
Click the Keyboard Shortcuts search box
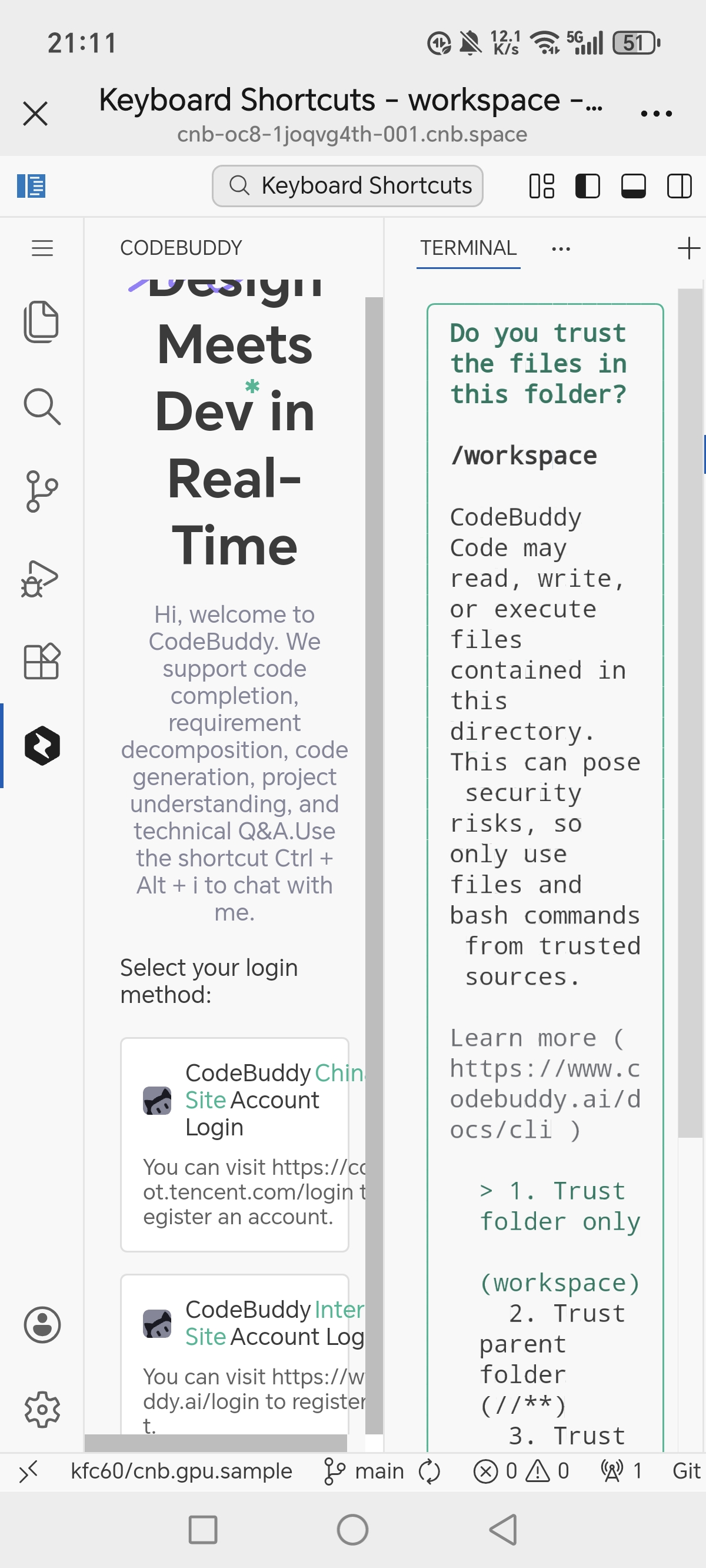[x=348, y=185]
